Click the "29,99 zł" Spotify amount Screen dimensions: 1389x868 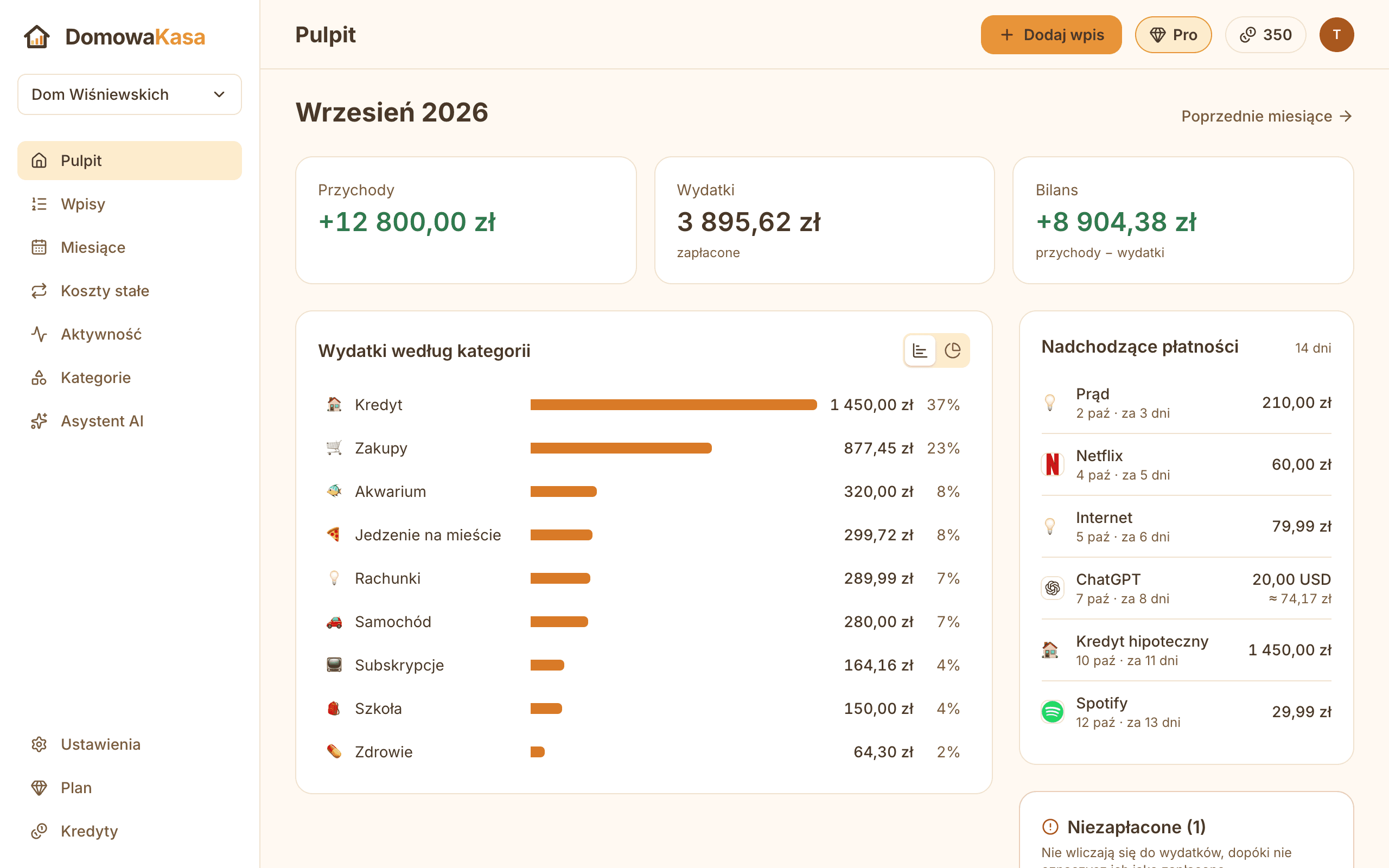click(1301, 712)
